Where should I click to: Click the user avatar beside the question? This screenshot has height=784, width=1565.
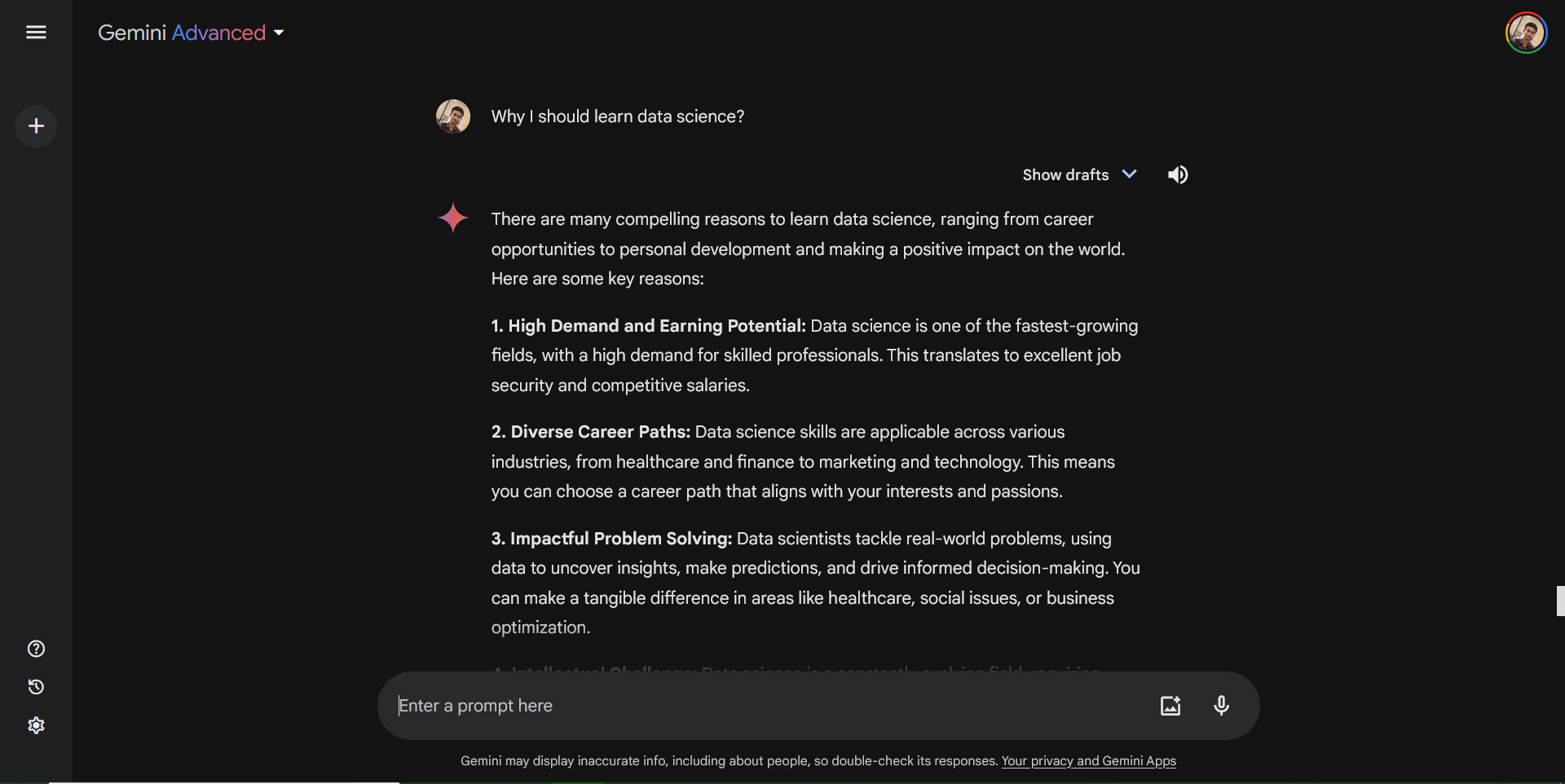(x=453, y=117)
